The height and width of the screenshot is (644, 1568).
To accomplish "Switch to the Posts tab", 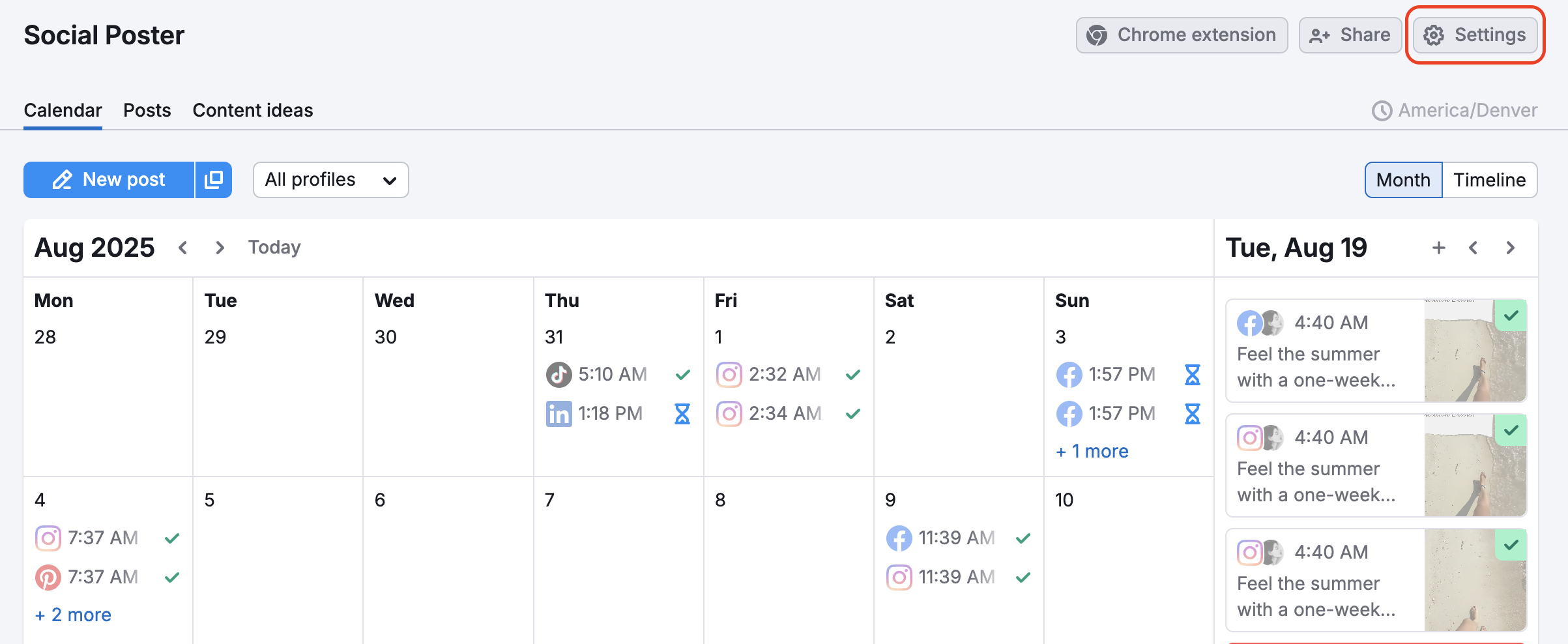I will (x=147, y=110).
